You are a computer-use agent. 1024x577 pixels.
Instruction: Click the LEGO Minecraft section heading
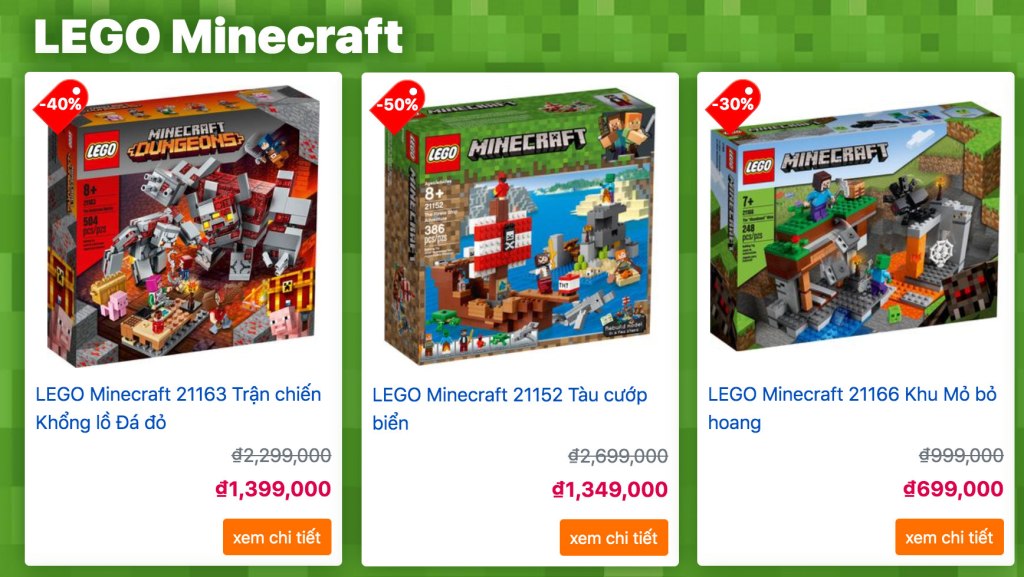click(218, 37)
